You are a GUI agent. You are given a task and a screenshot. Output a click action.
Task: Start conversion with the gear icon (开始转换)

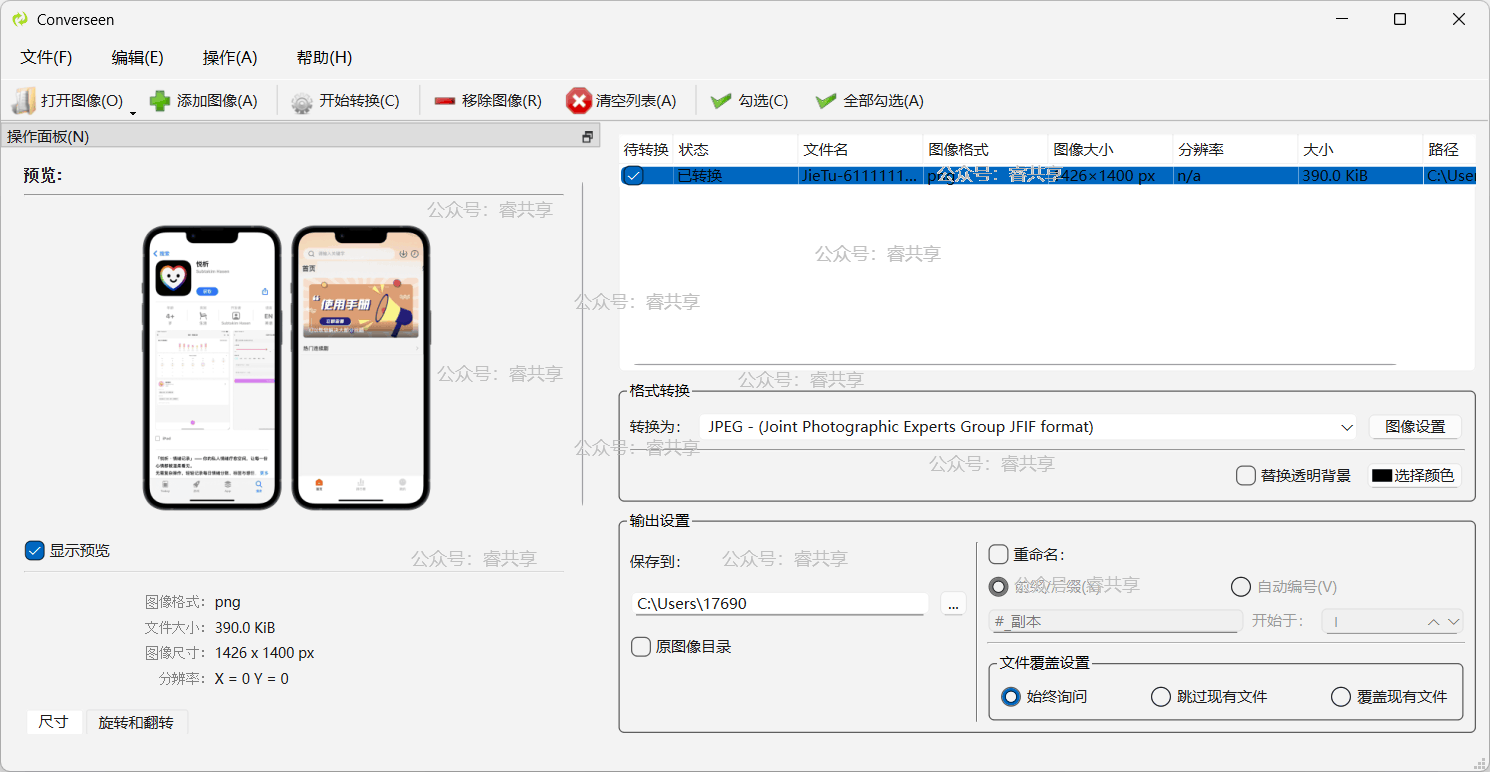302,102
